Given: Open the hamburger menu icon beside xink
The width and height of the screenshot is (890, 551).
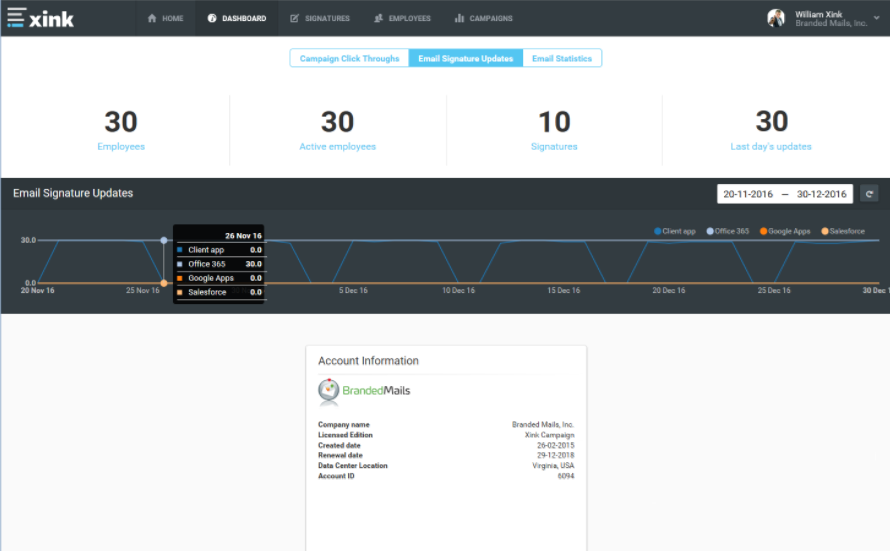Looking at the screenshot, I should click(16, 17).
